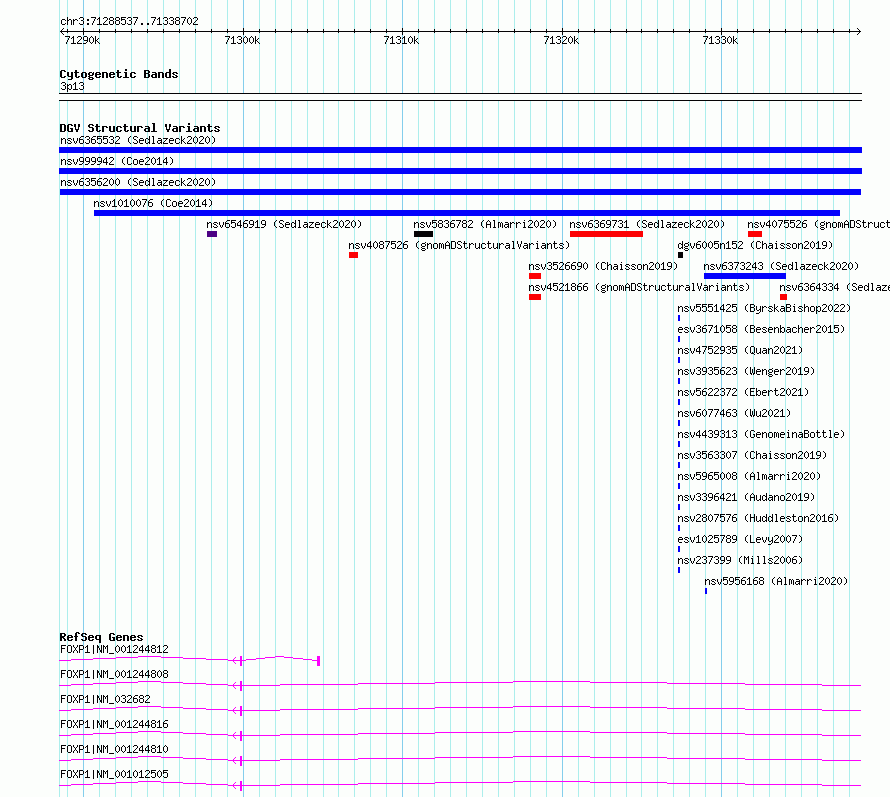Select the 3p13 cytogenetic band label
The width and height of the screenshot is (890, 797).
tap(72, 87)
